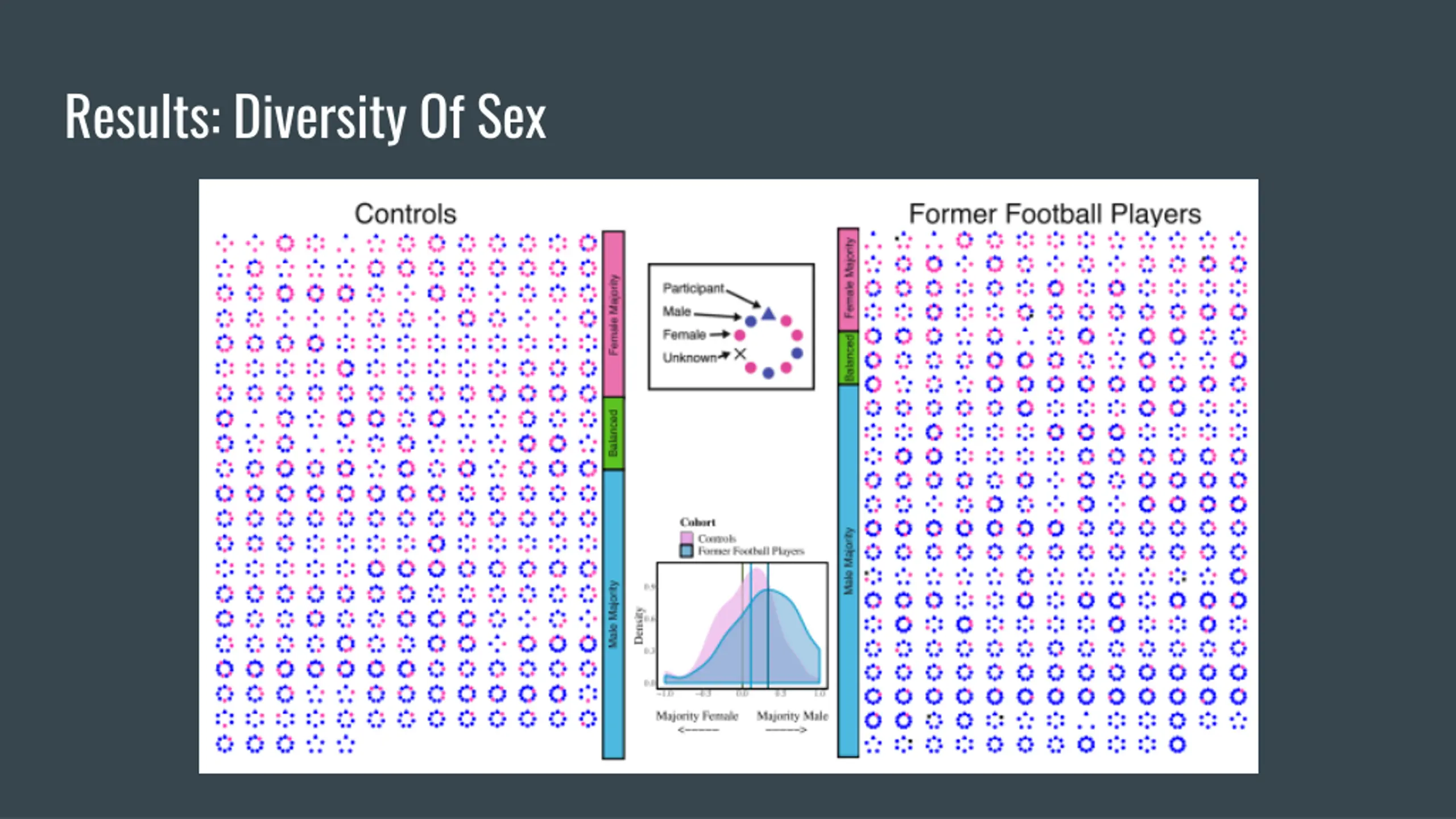Click the Density y-axis label
1456x819 pixels.
pyautogui.click(x=639, y=626)
